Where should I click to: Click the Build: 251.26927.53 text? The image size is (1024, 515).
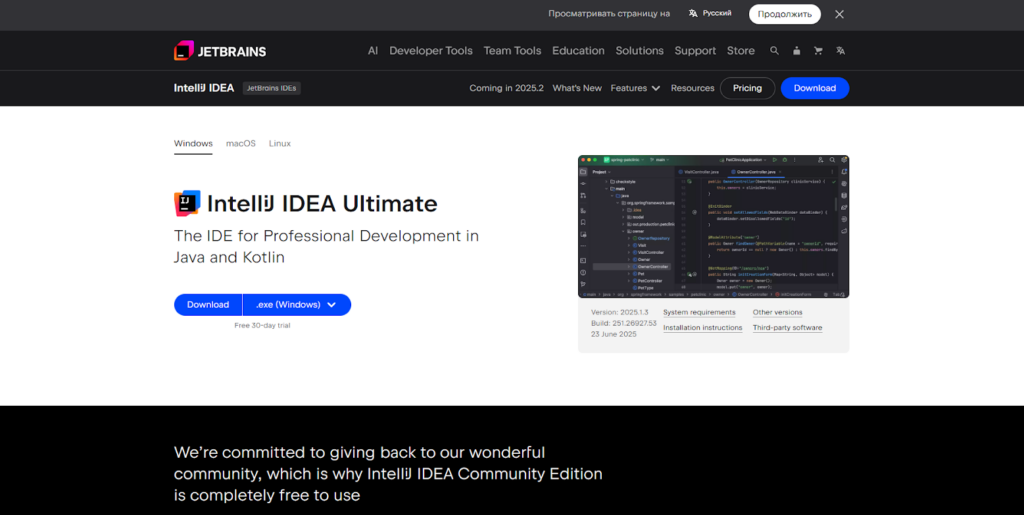tap(624, 323)
